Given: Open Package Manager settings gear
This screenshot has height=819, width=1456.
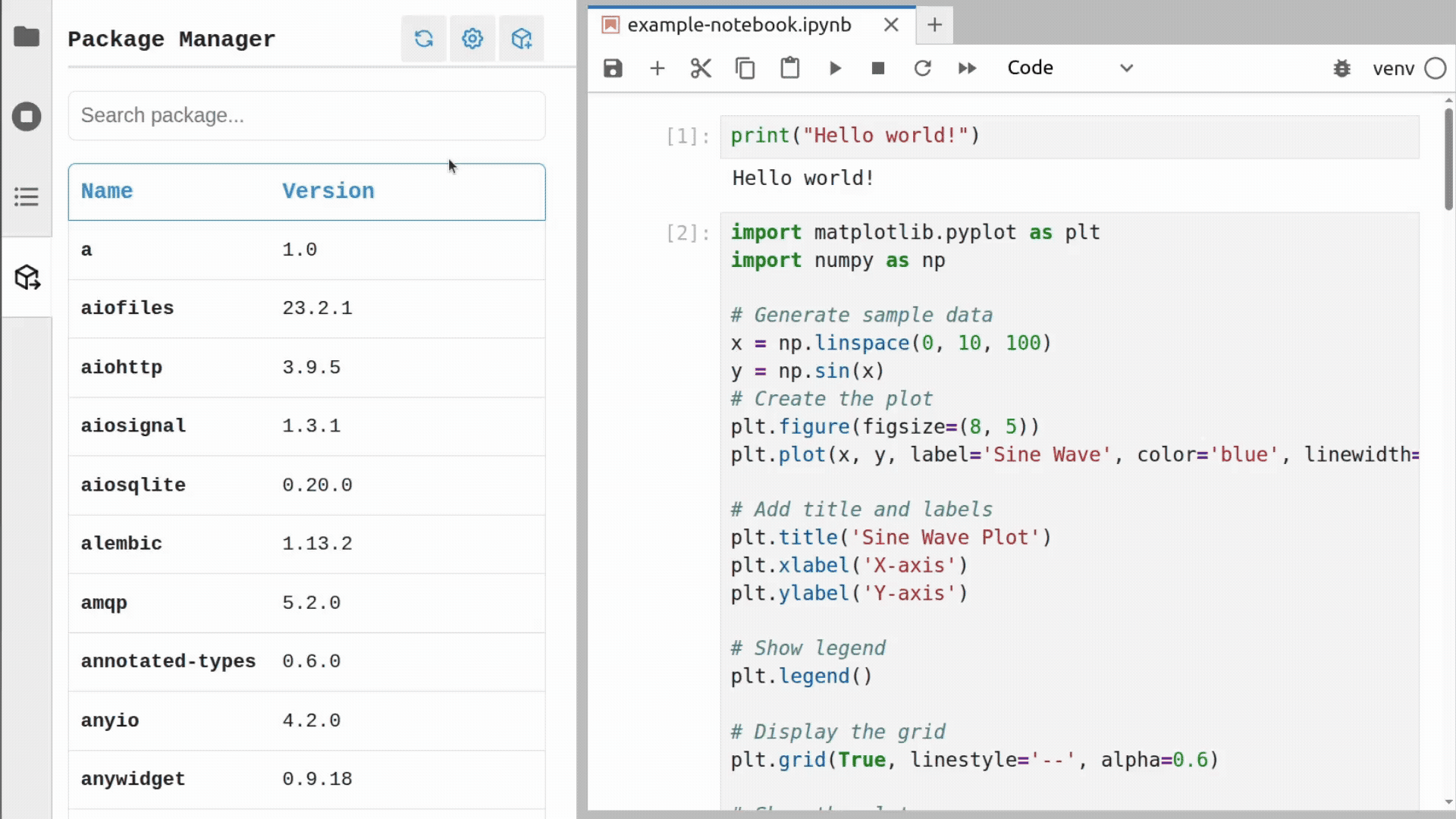Looking at the screenshot, I should (x=472, y=39).
